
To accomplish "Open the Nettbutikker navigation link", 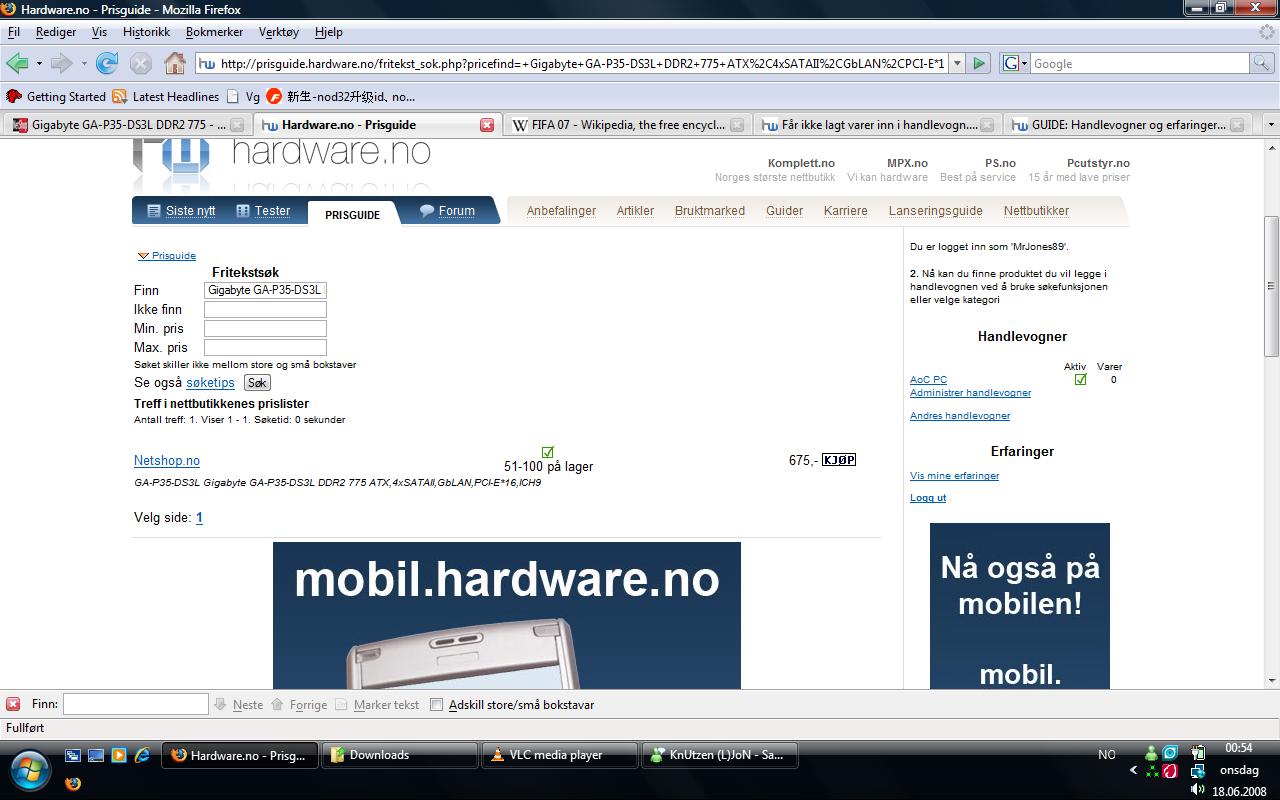I will click(x=1036, y=211).
